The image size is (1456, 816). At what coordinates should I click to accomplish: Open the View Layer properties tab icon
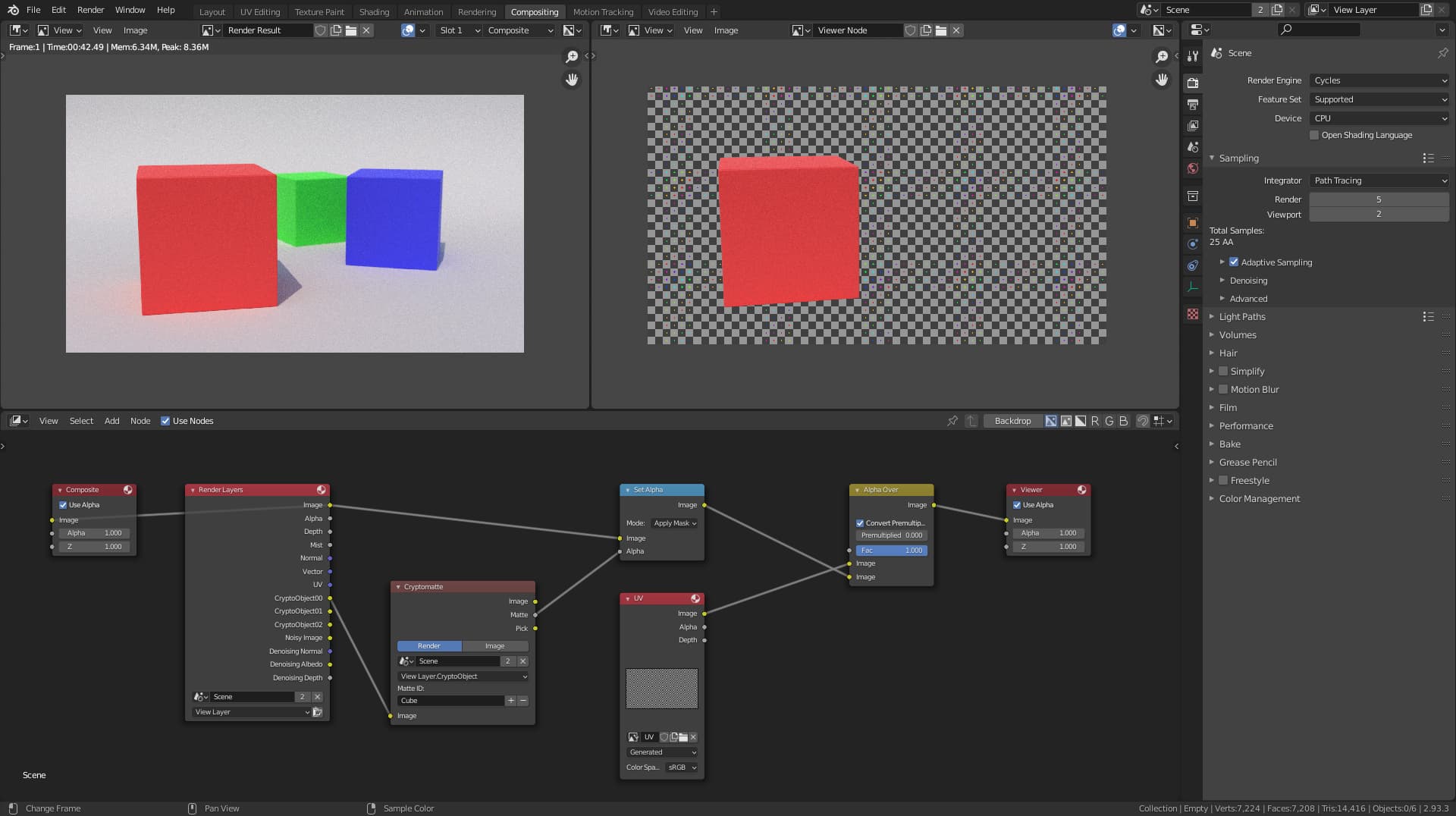(x=1193, y=125)
